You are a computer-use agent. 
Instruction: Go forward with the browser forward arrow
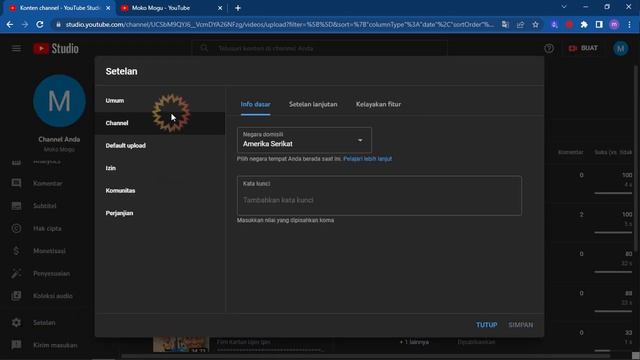(x=25, y=24)
